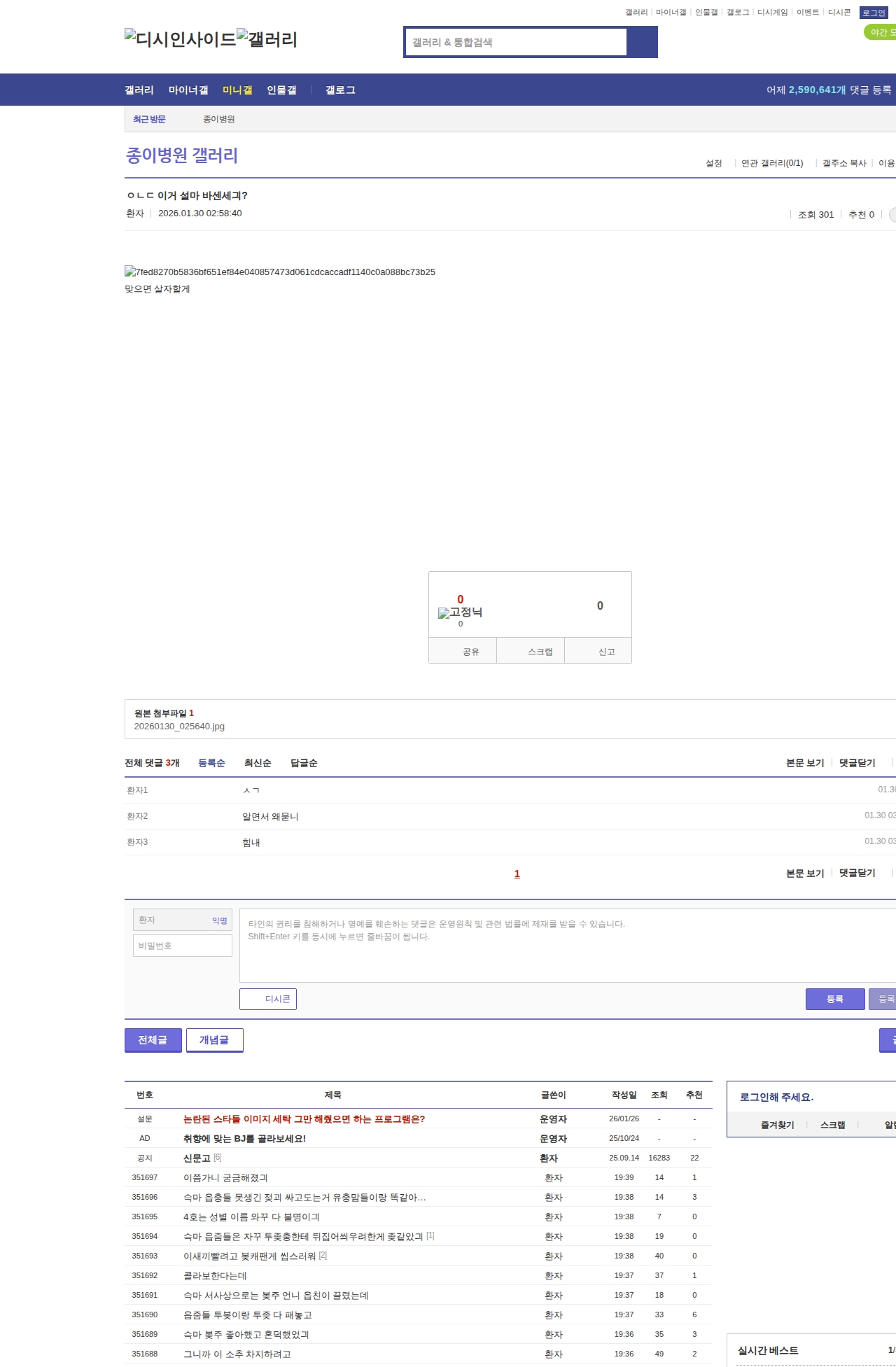
Task: Expand the 연관 갤러리(0/1) list
Action: pyautogui.click(x=772, y=163)
